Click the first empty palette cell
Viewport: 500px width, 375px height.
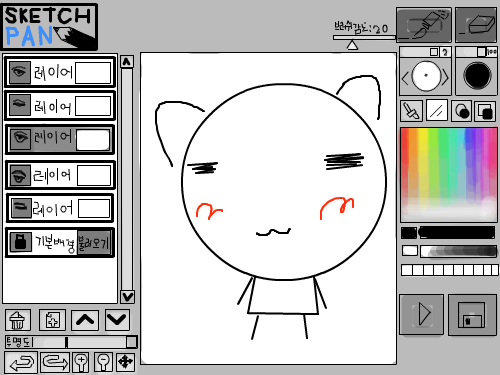[x=407, y=270]
